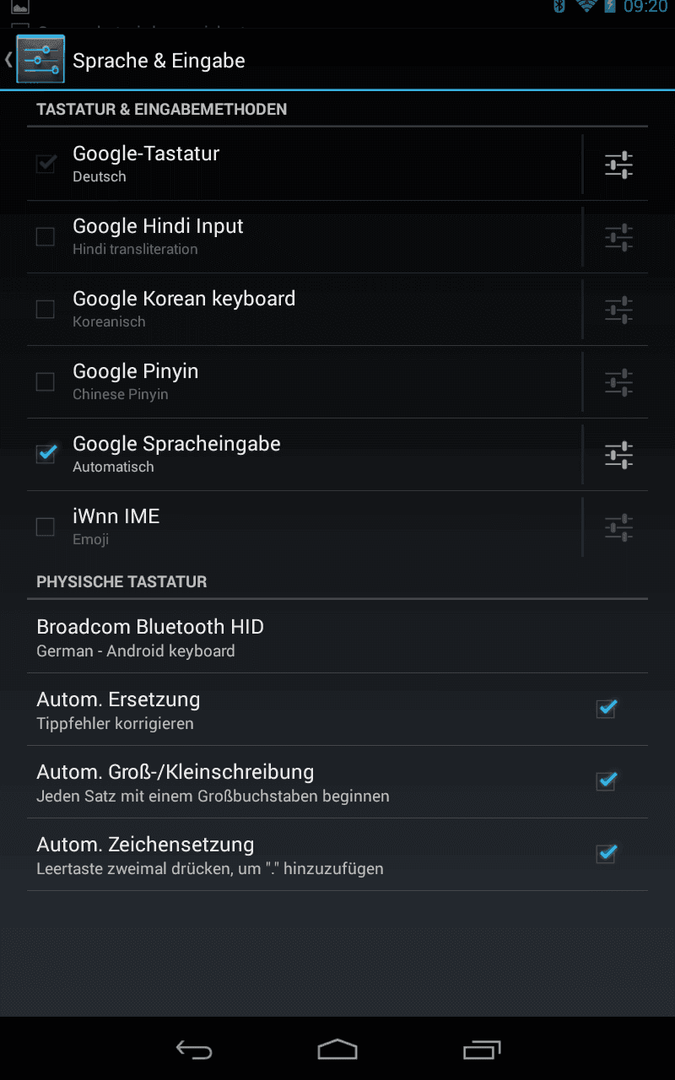
Task: Tap the Sprache & Eingabe settings app icon
Action: coord(41,60)
